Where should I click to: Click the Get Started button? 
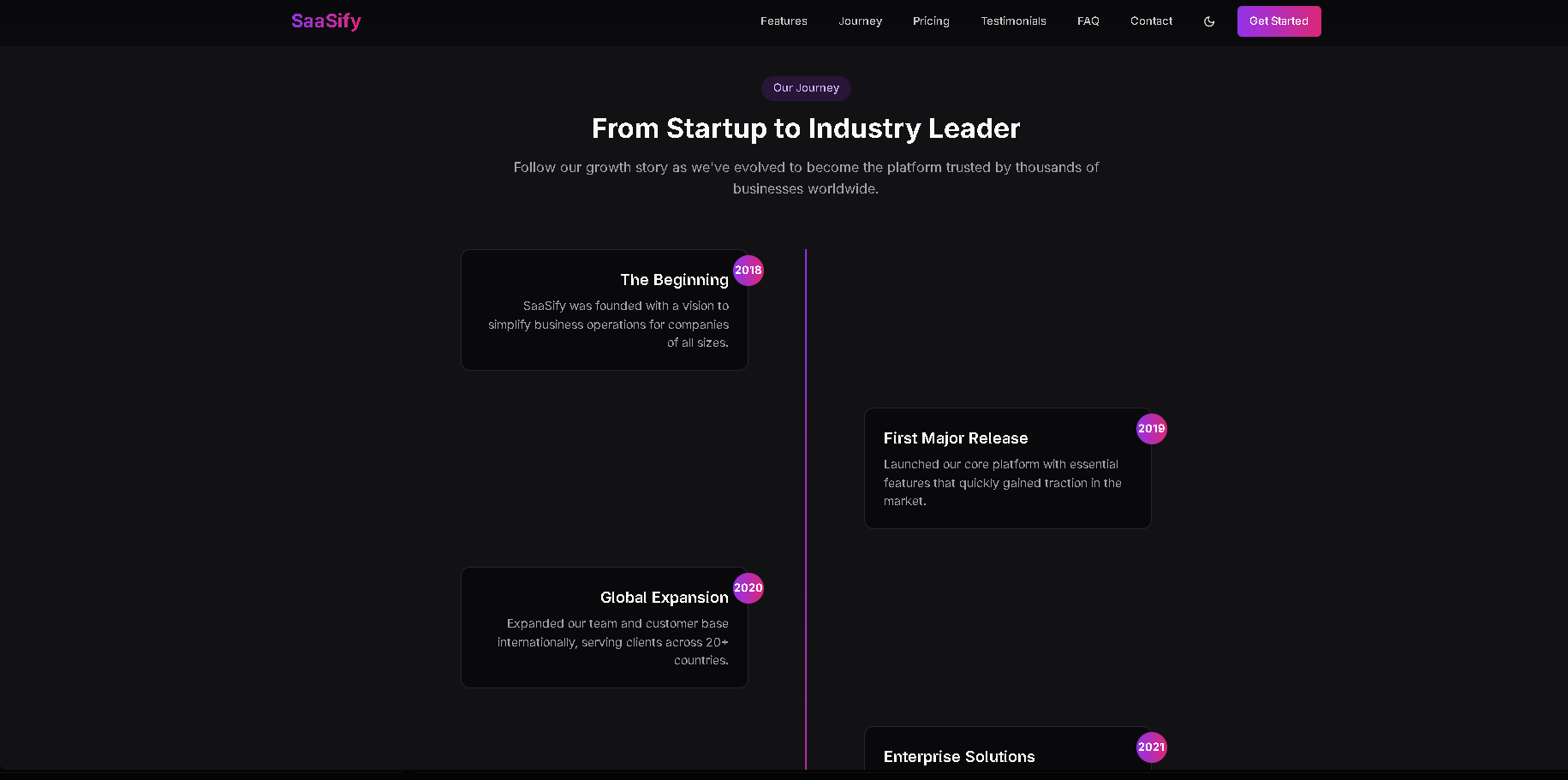tap(1279, 21)
